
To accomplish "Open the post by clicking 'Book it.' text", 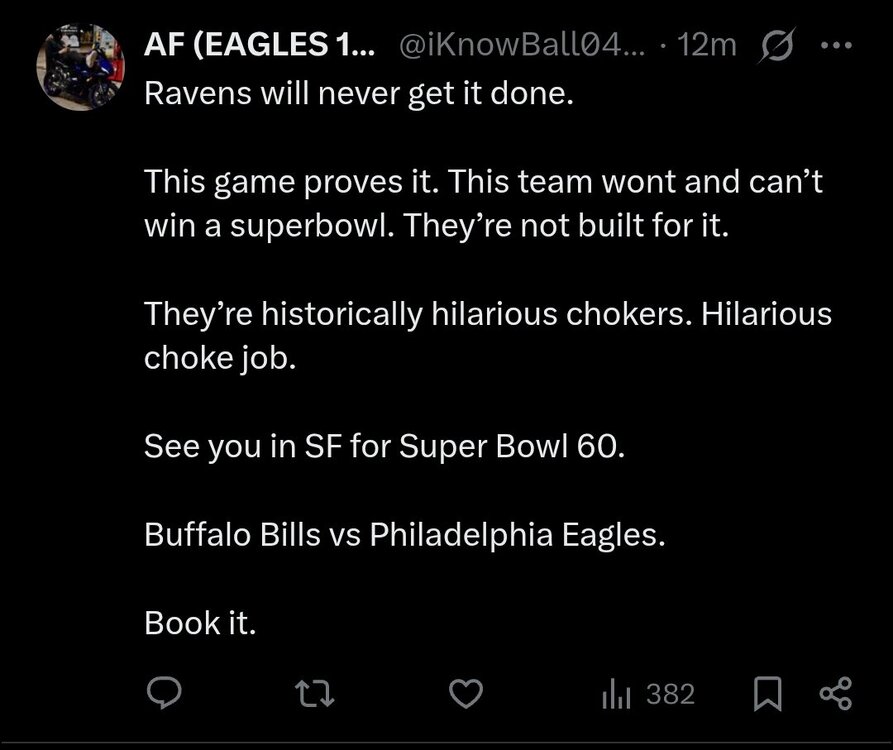I will [x=201, y=623].
